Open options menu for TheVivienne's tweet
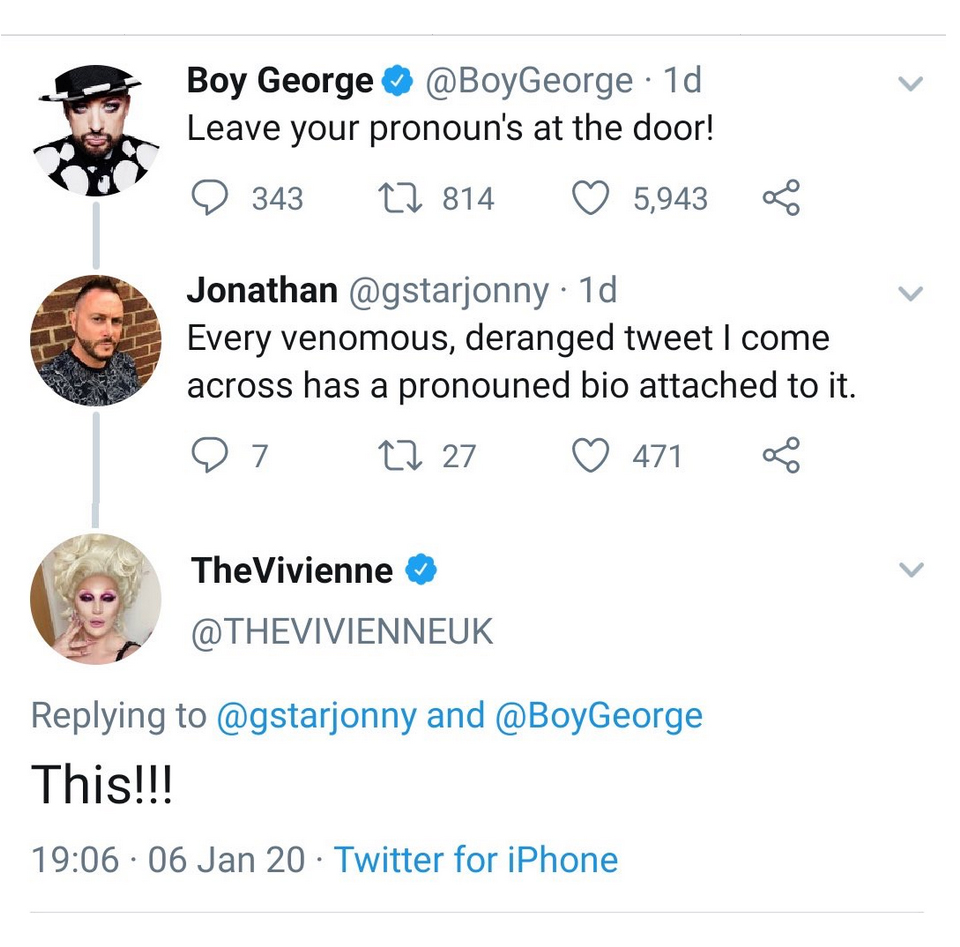The height and width of the screenshot is (947, 960). point(910,570)
